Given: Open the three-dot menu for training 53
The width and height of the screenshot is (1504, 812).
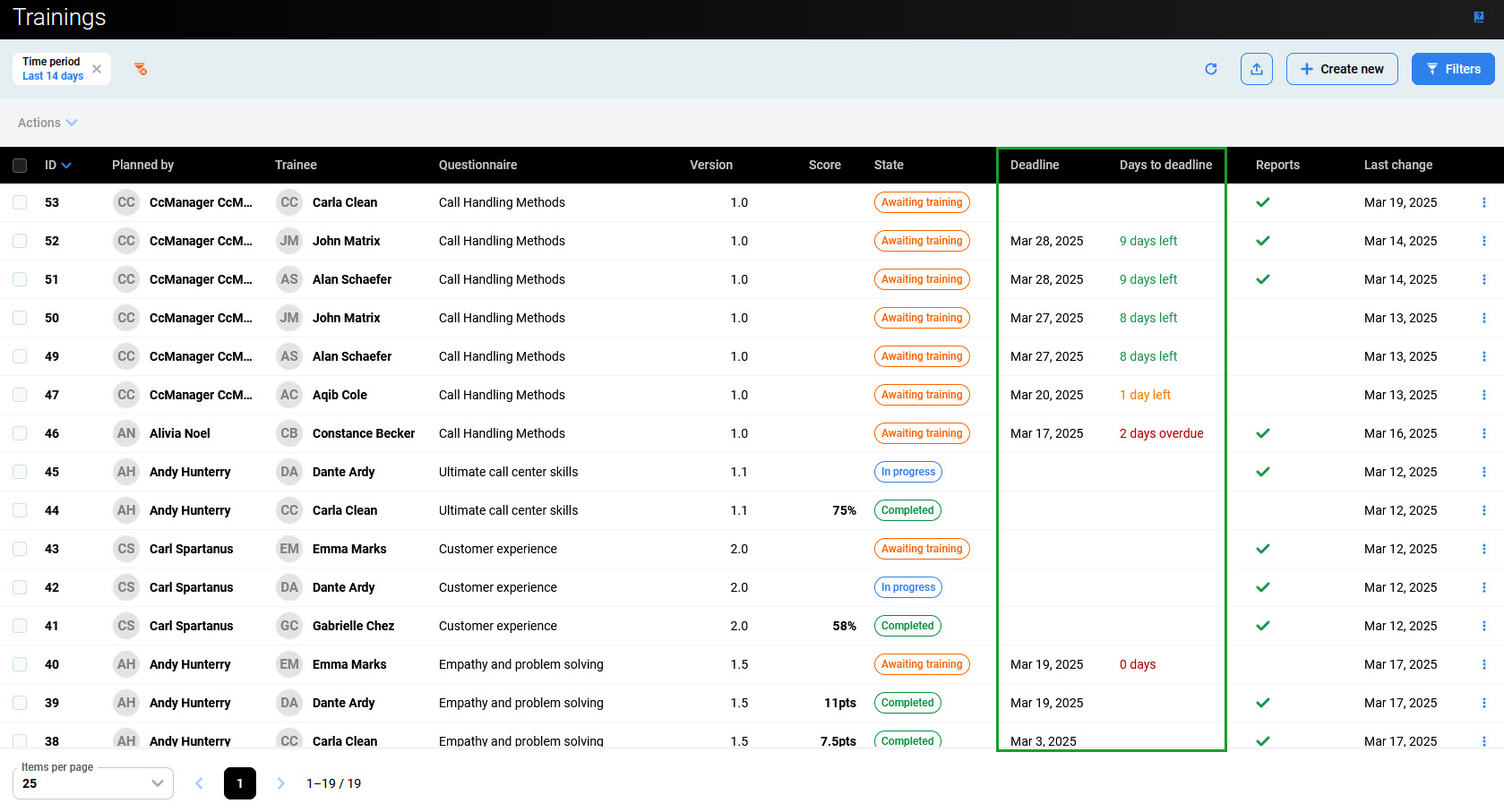Looking at the screenshot, I should coord(1483,202).
